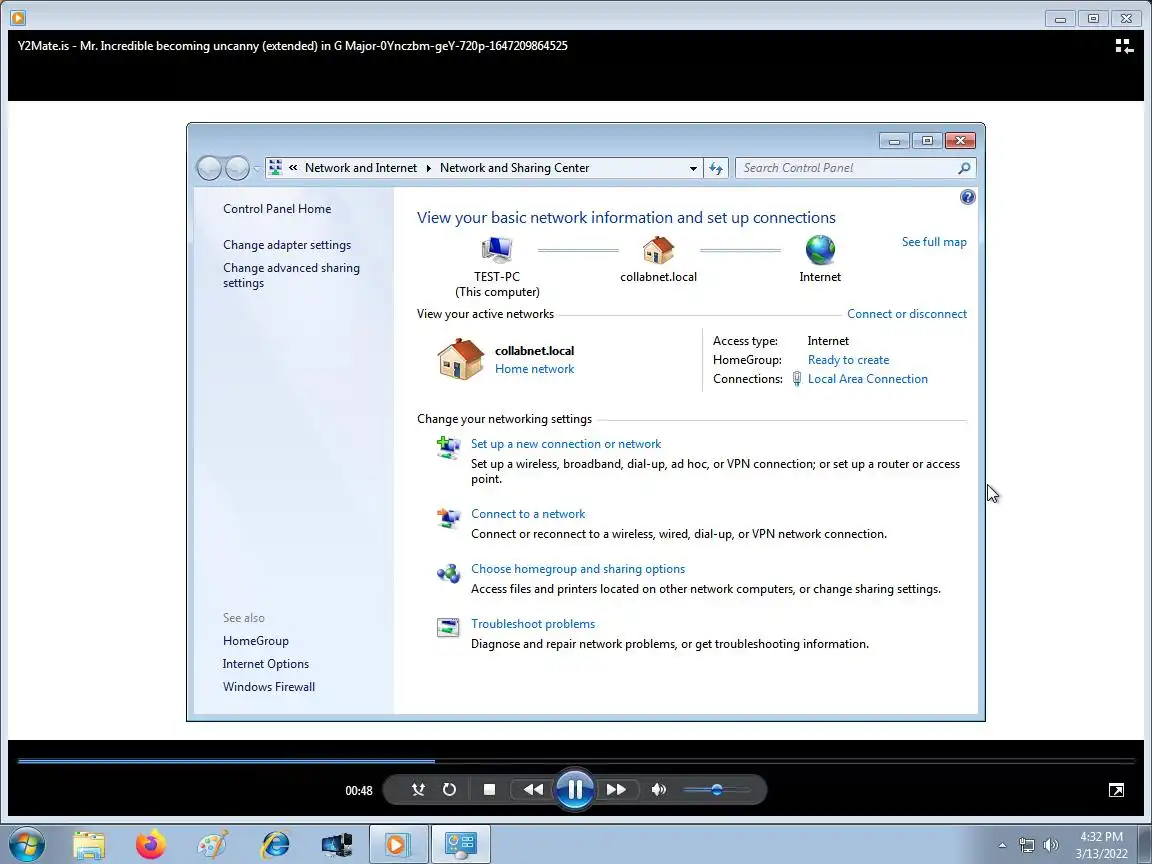Click the Media Player icon in the title bar
Viewport: 1152px width, 864px height.
tap(18, 18)
